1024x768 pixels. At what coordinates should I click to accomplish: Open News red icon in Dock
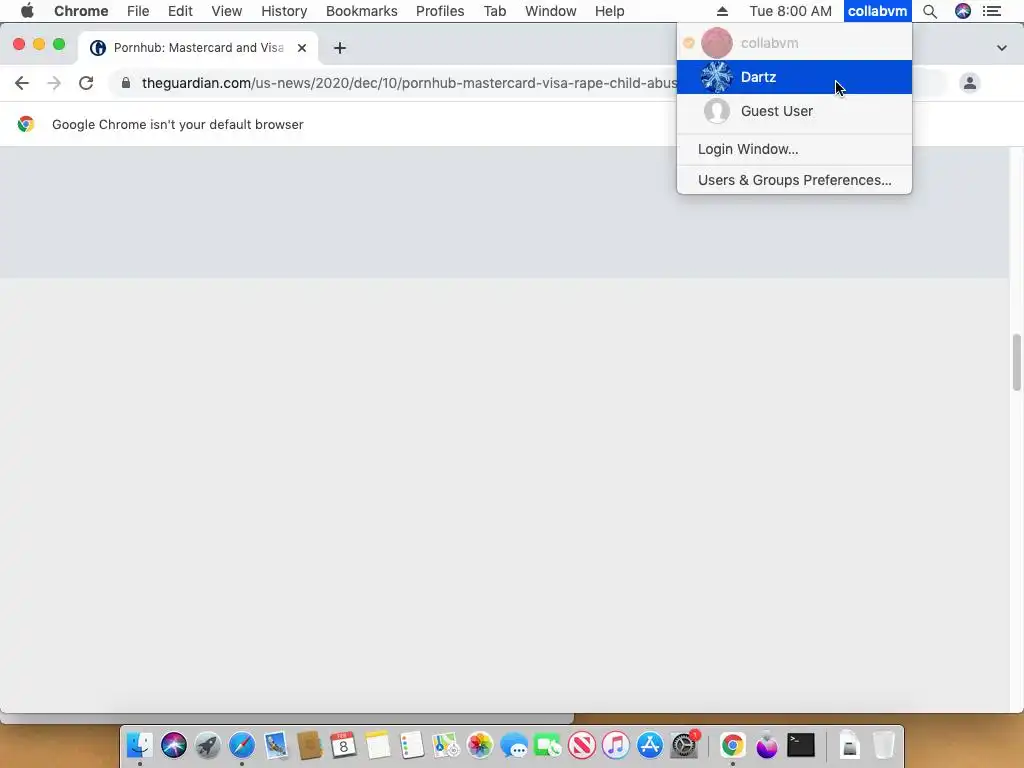pyautogui.click(x=582, y=745)
